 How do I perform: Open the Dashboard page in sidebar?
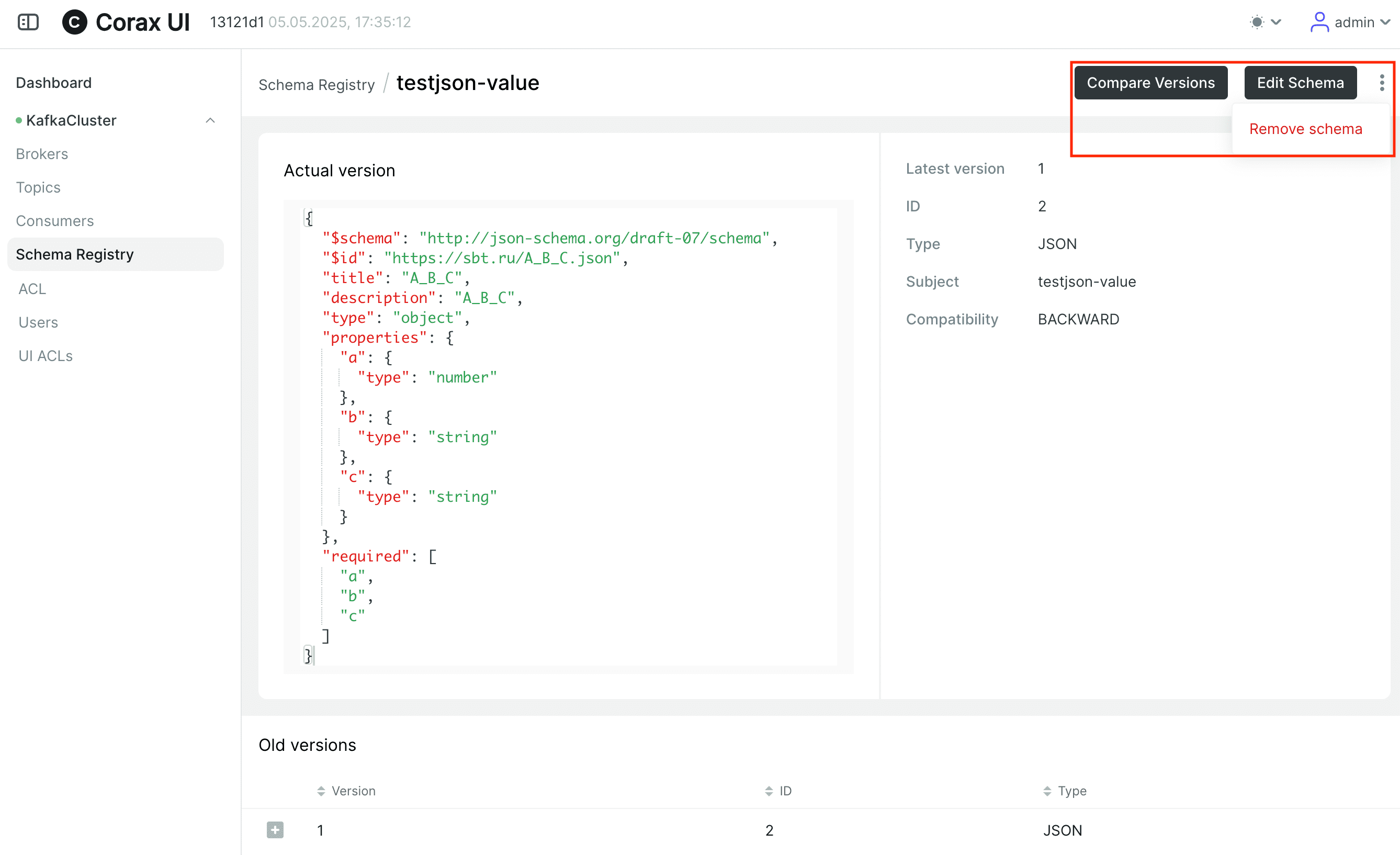click(53, 83)
